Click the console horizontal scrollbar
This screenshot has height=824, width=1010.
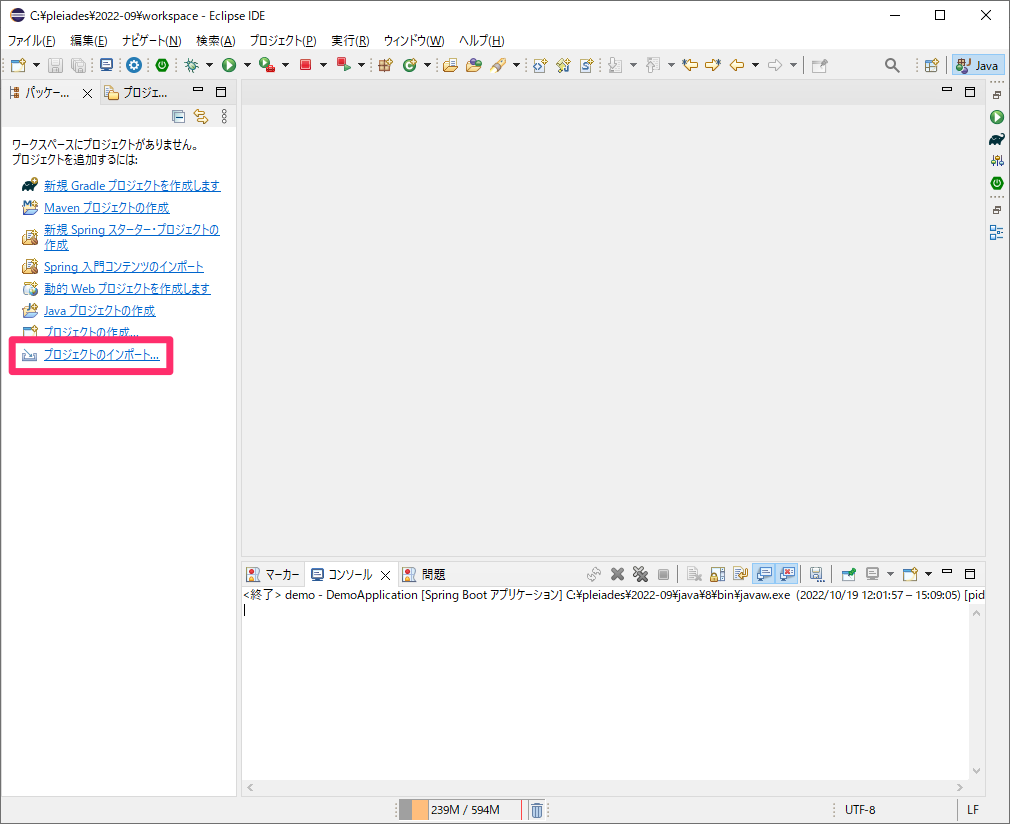(x=605, y=787)
